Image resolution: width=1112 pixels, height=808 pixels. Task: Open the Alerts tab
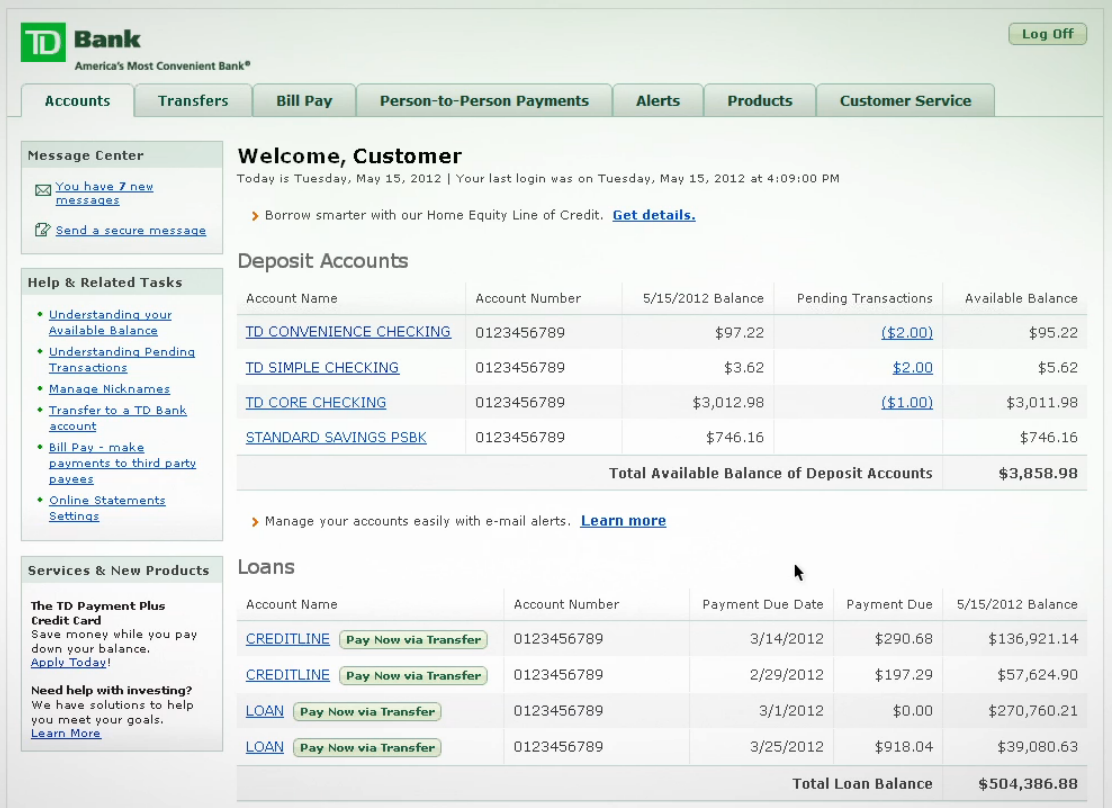pos(658,101)
